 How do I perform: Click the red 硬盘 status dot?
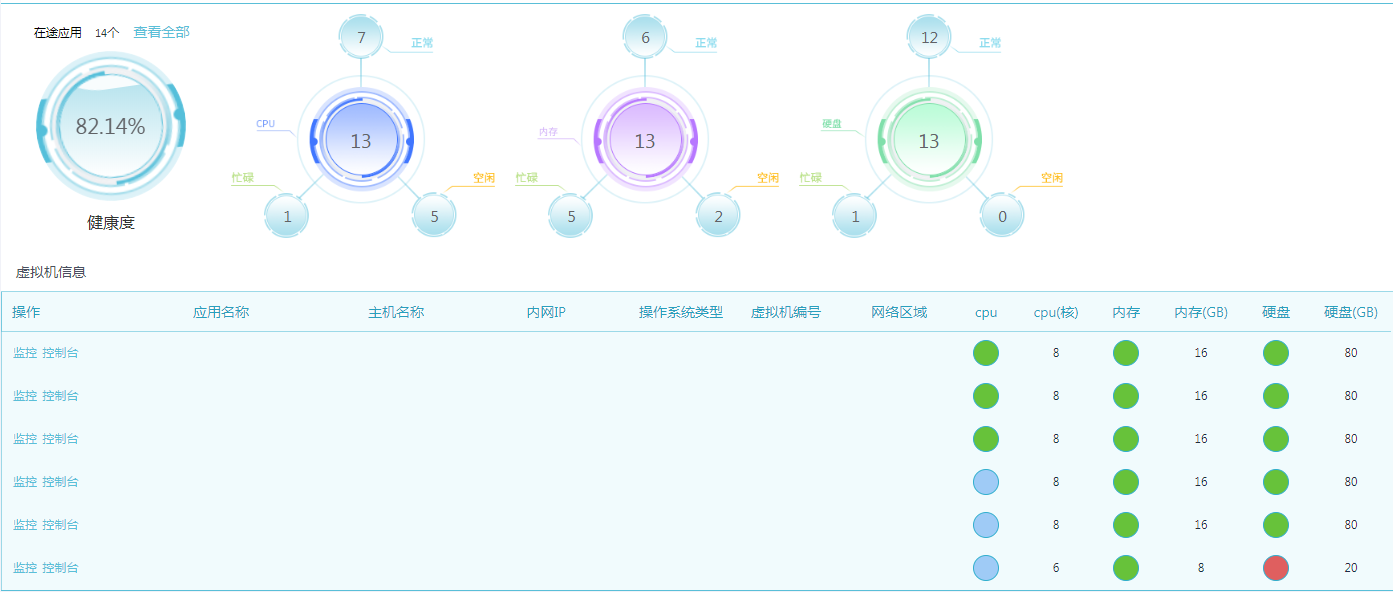tap(1275, 568)
